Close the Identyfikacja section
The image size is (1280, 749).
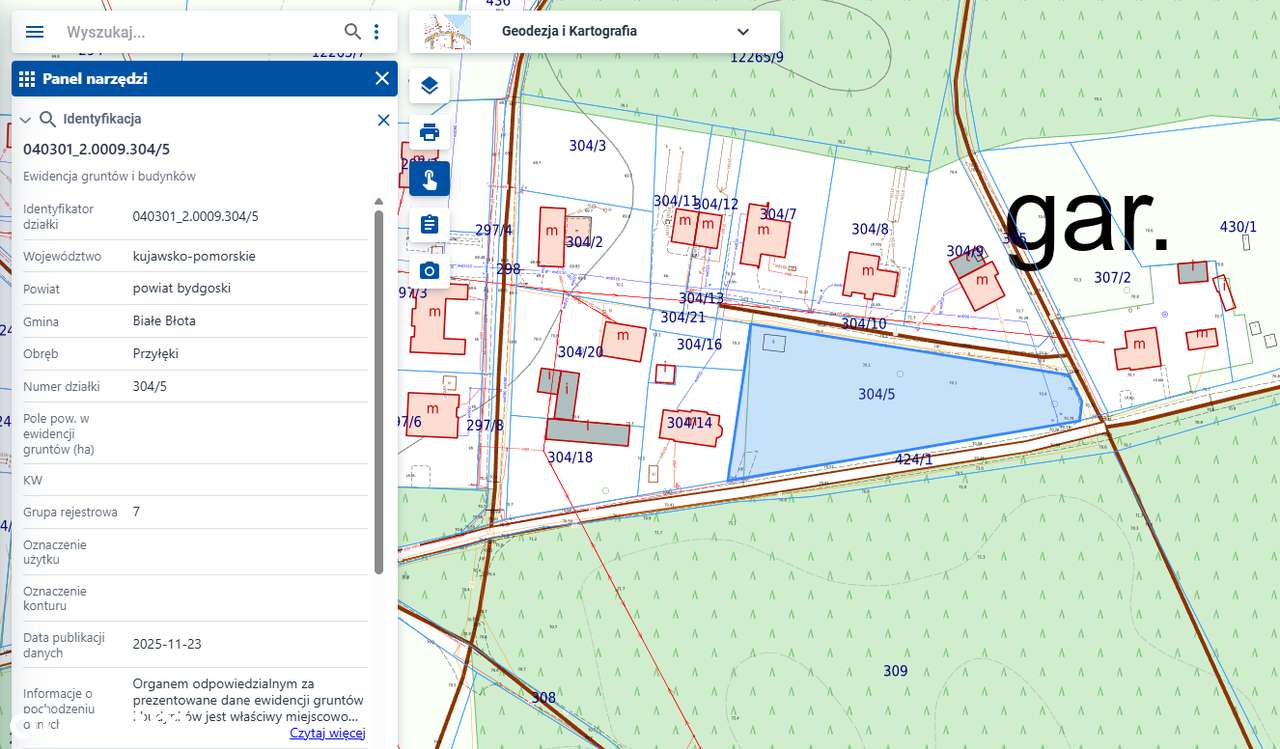pos(383,120)
